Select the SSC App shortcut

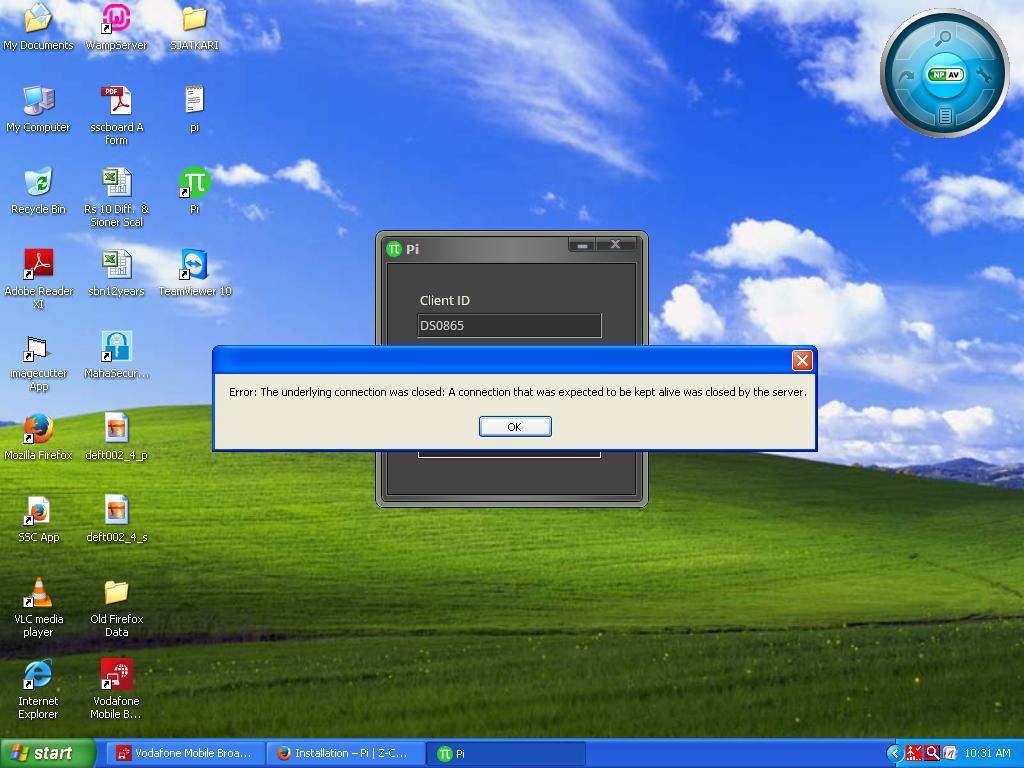(38, 519)
